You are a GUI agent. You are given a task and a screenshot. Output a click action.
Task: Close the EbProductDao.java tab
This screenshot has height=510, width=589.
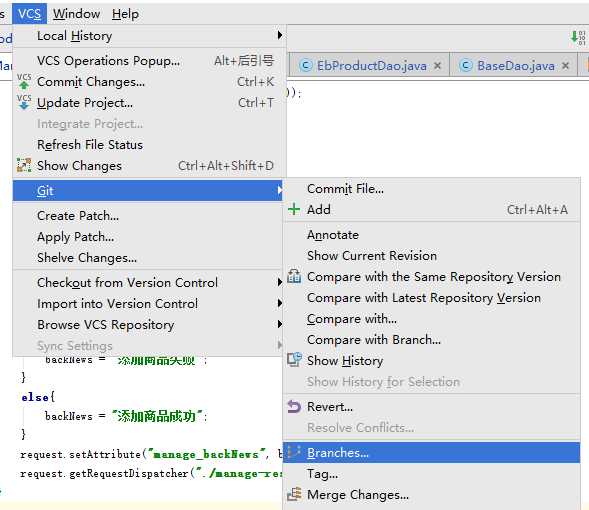pyautogui.click(x=437, y=66)
